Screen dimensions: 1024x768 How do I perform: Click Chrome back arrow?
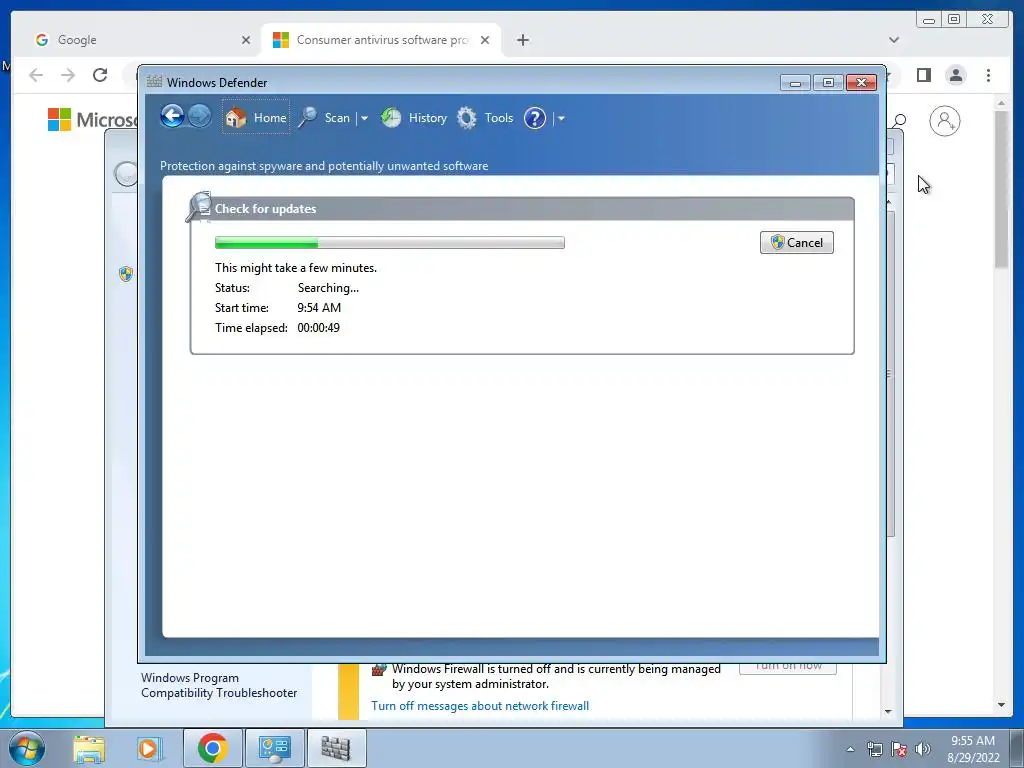36,75
